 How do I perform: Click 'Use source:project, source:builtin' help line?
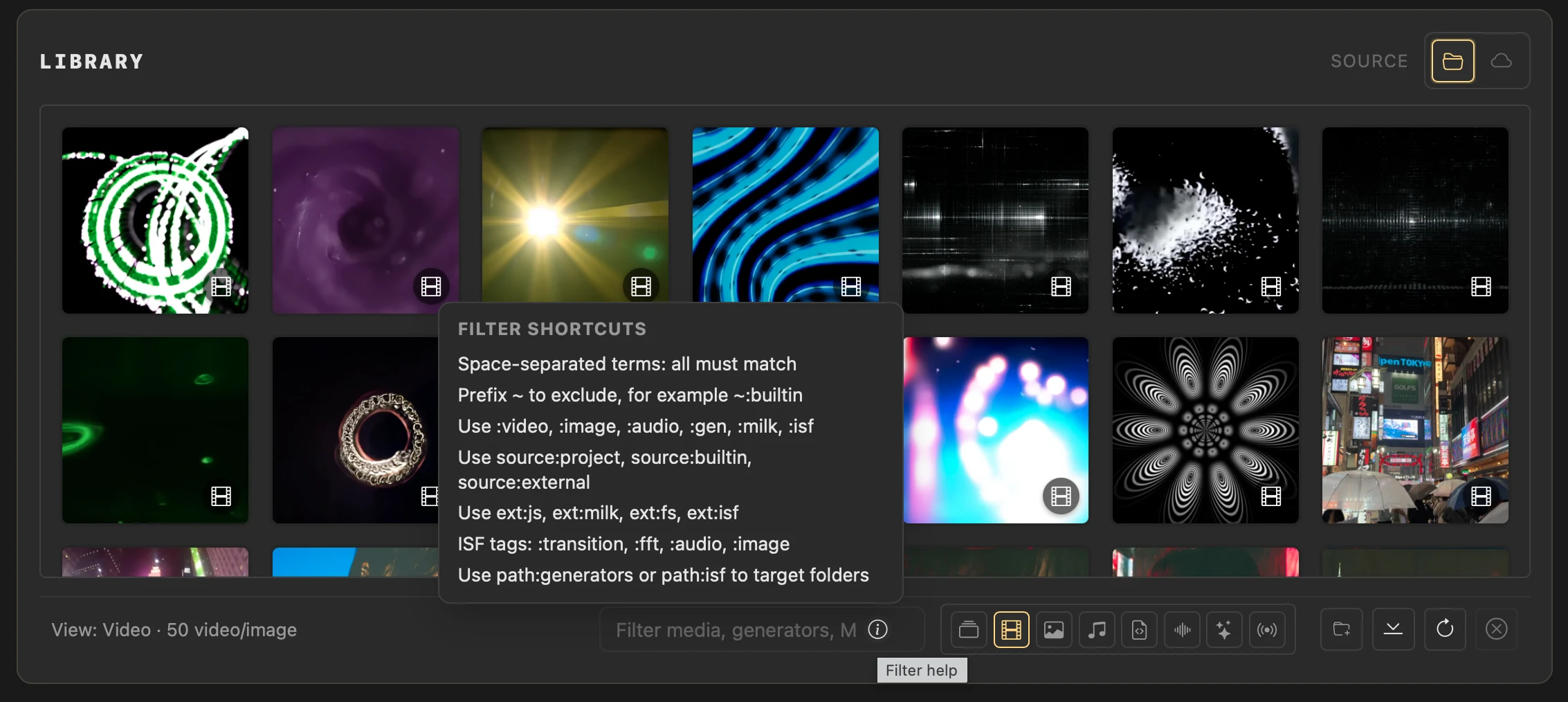click(x=605, y=470)
